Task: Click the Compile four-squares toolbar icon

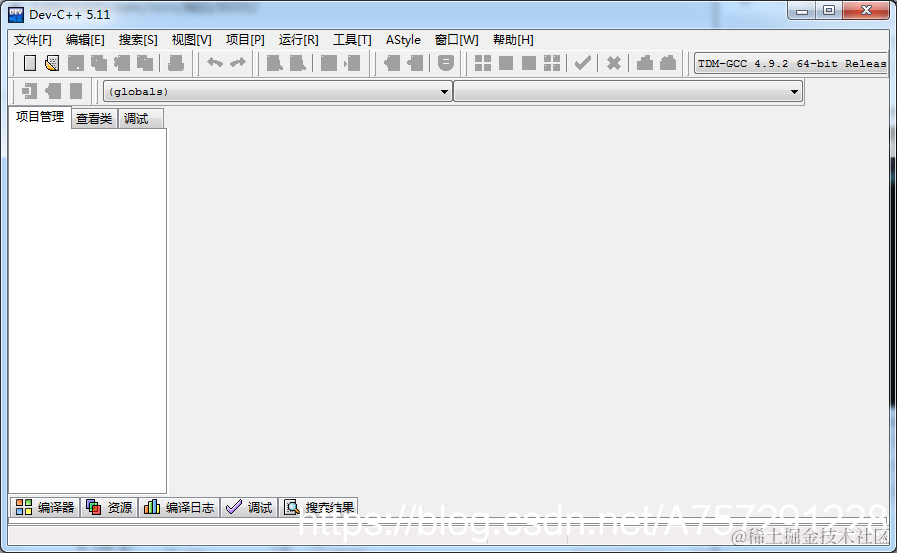Action: (483, 63)
